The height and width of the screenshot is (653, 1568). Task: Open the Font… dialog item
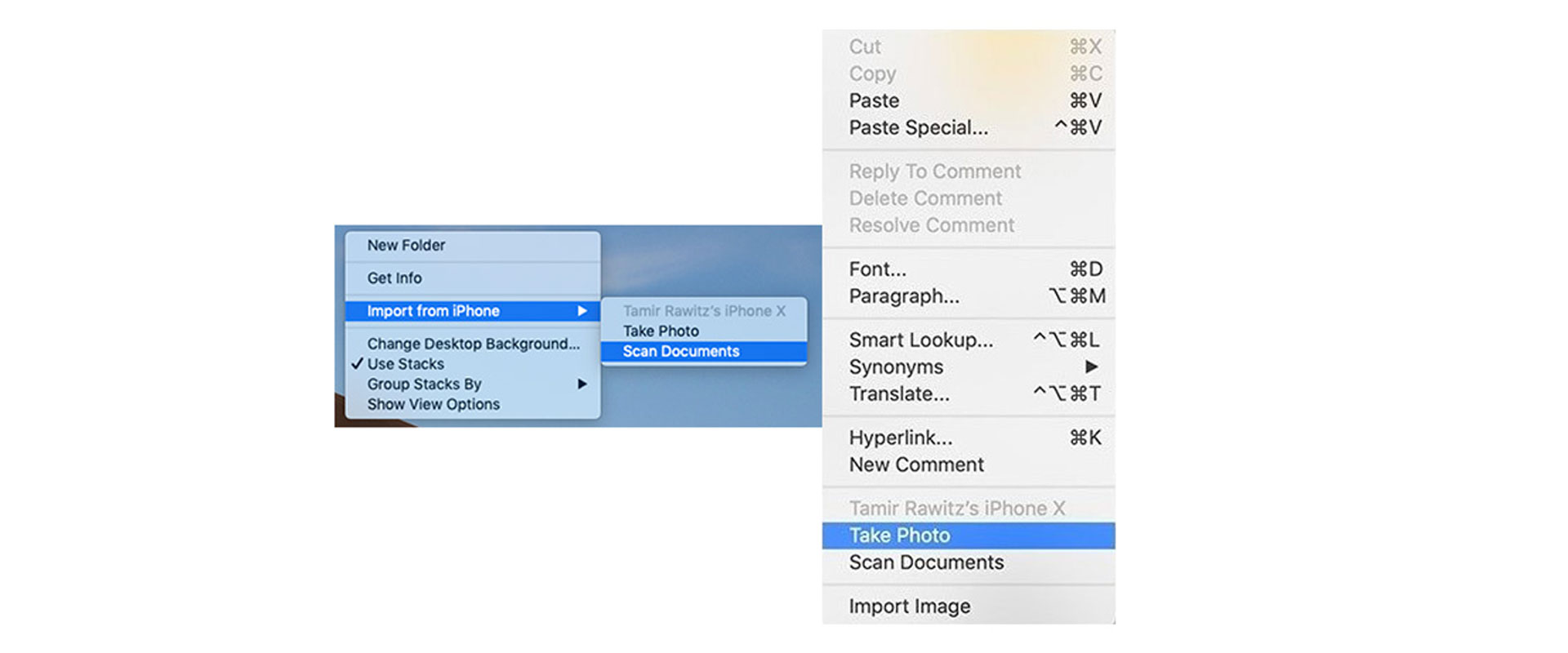tap(969, 269)
